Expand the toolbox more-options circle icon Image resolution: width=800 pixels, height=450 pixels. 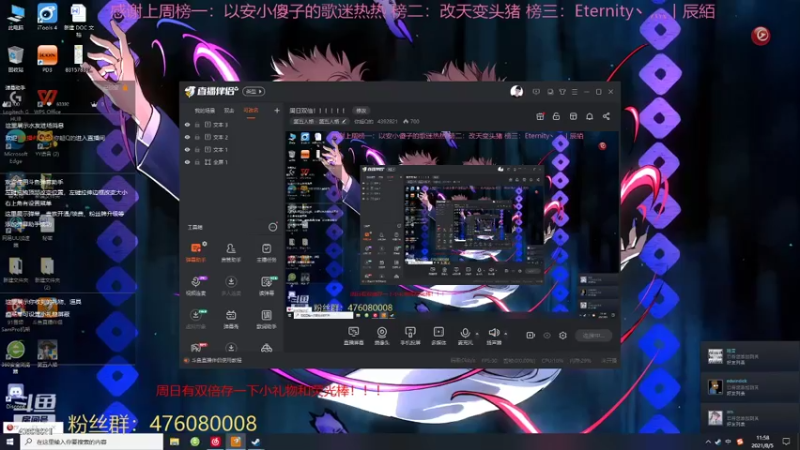pos(273,227)
